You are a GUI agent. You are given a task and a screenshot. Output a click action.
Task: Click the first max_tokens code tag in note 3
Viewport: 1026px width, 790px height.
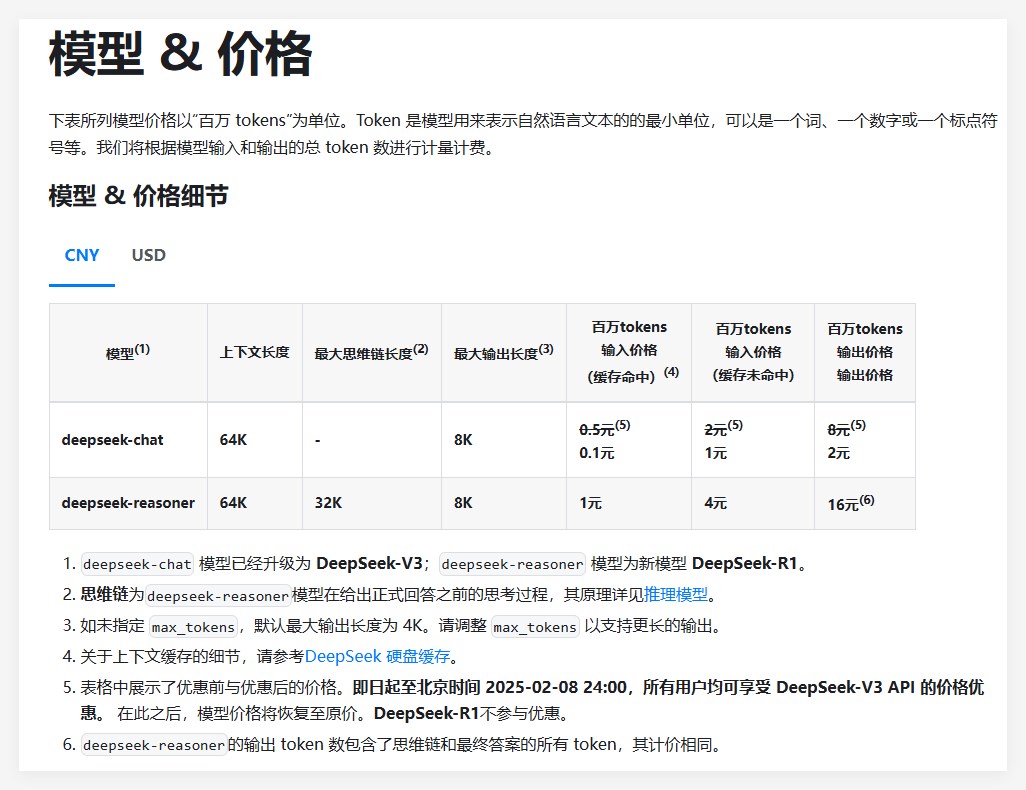tap(193, 627)
